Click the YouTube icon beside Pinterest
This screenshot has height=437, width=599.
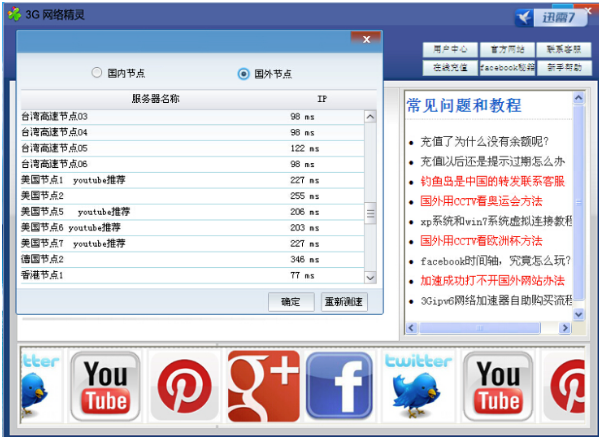(105, 386)
